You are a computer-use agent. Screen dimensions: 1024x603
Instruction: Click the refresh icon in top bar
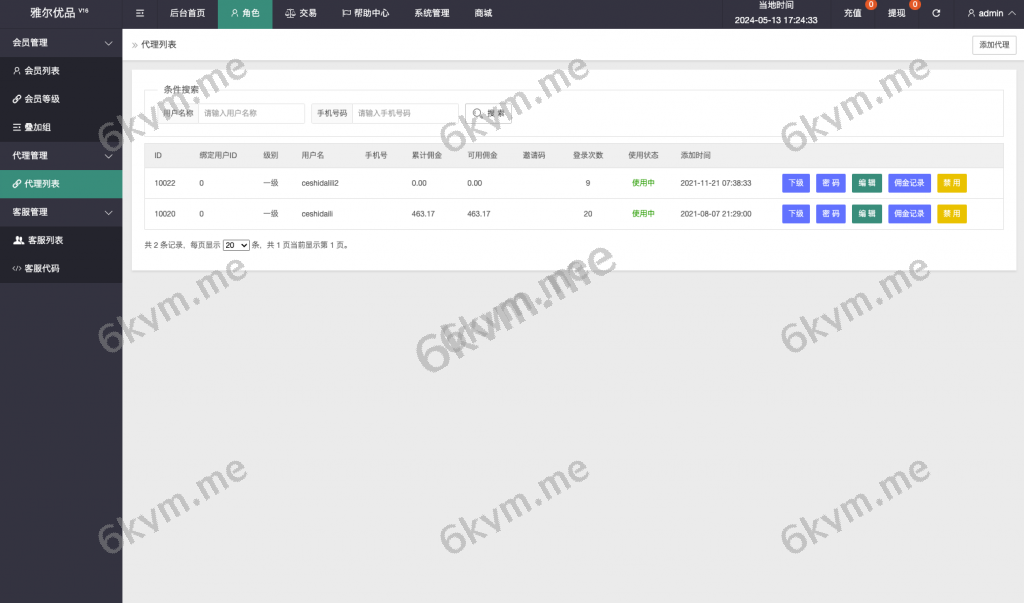936,14
